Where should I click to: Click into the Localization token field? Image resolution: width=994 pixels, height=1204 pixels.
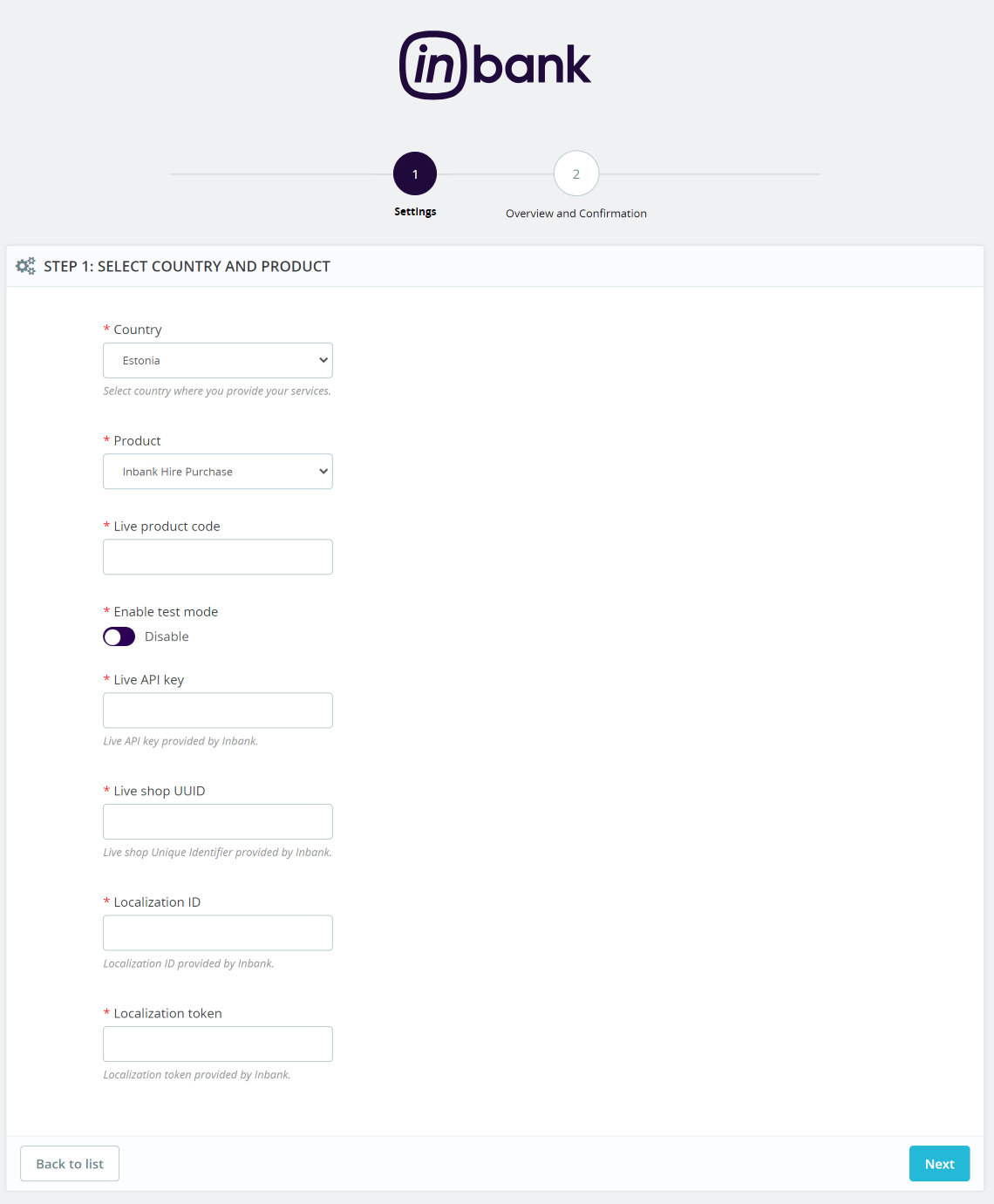click(217, 1044)
